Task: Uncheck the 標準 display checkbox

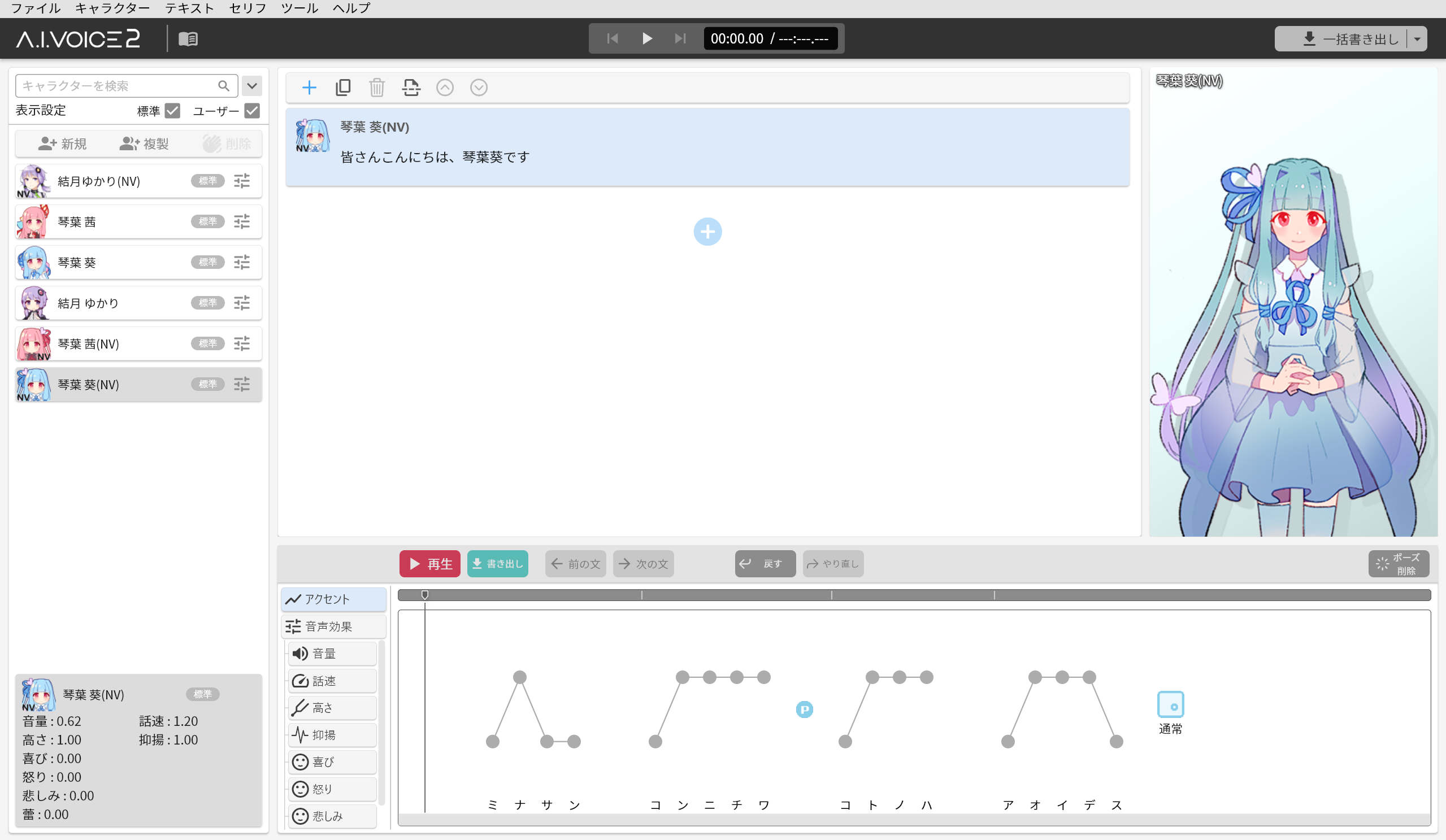Action: tap(172, 111)
